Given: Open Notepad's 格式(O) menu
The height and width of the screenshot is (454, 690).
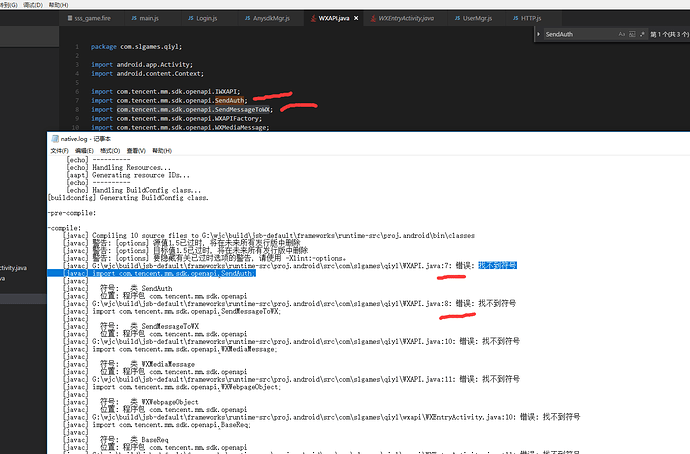Looking at the screenshot, I should (x=110, y=150).
